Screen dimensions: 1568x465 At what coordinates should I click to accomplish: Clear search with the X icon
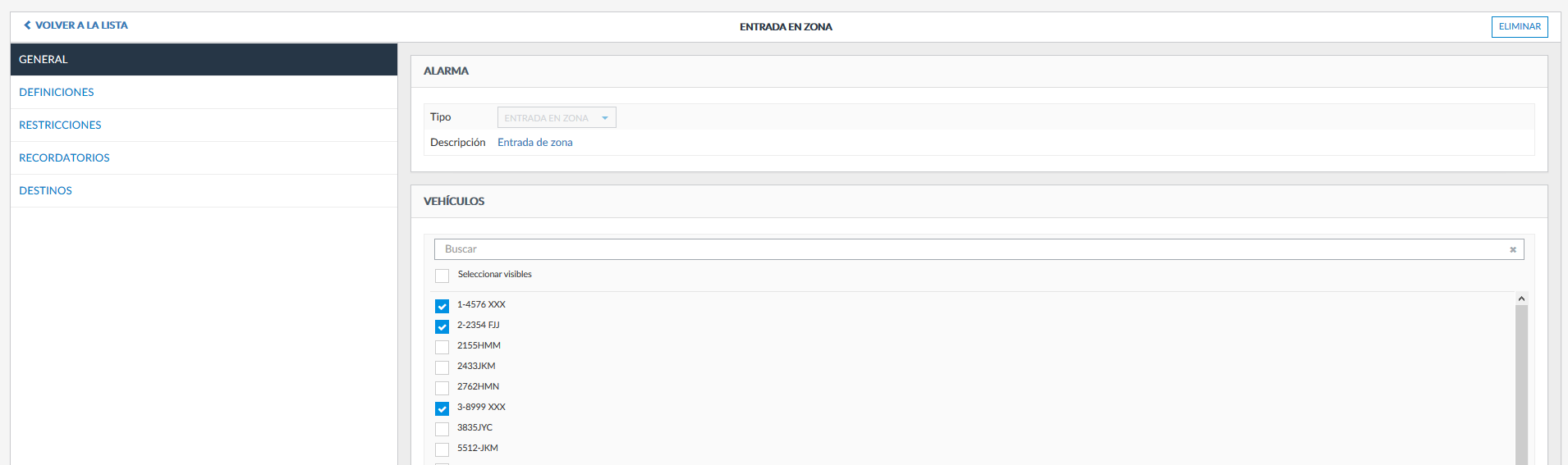point(1512,249)
